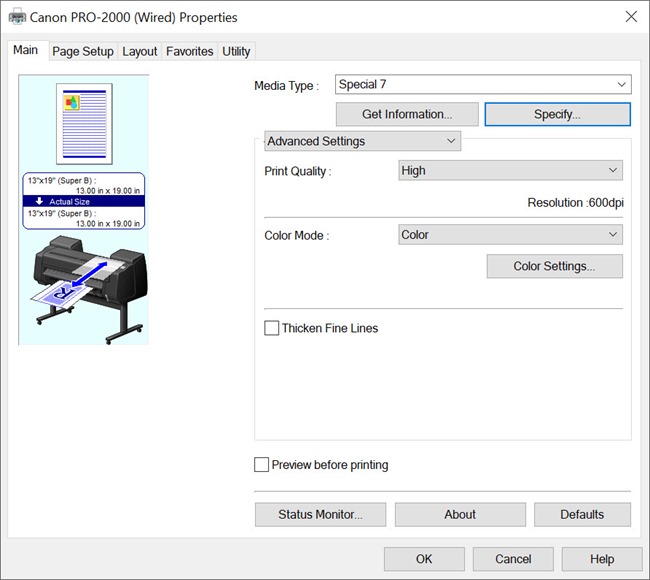Click the page layout preview thumbnail
650x580 pixels.
pos(84,124)
